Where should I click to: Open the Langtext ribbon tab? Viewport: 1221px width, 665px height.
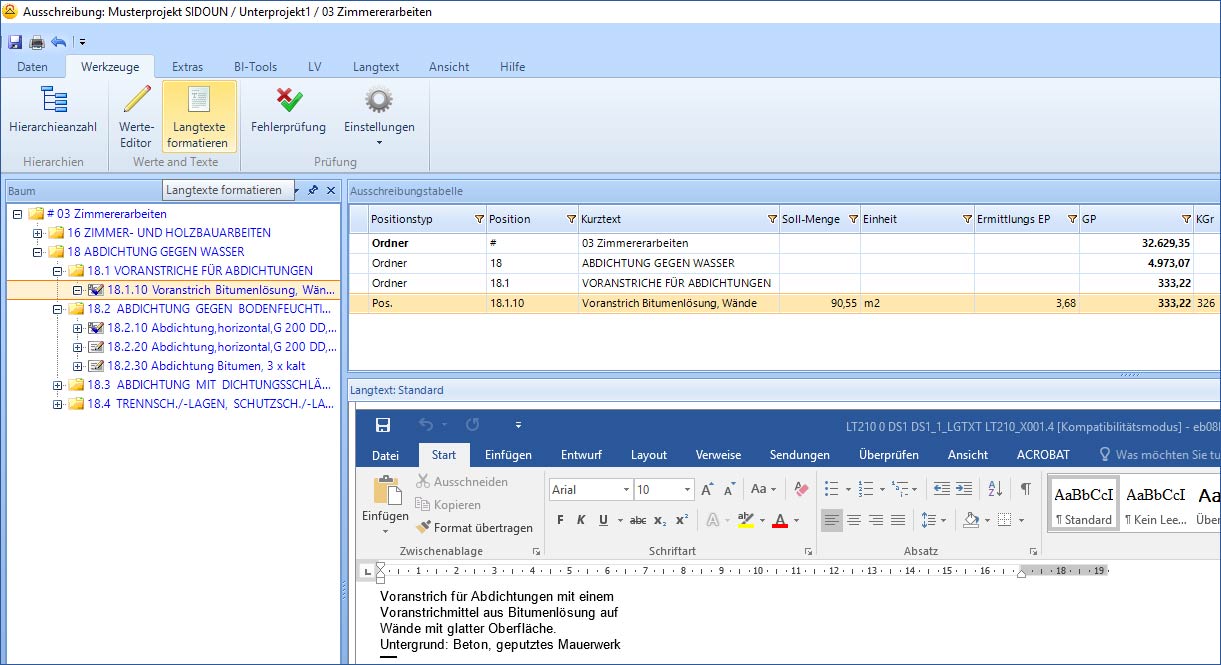(x=375, y=67)
